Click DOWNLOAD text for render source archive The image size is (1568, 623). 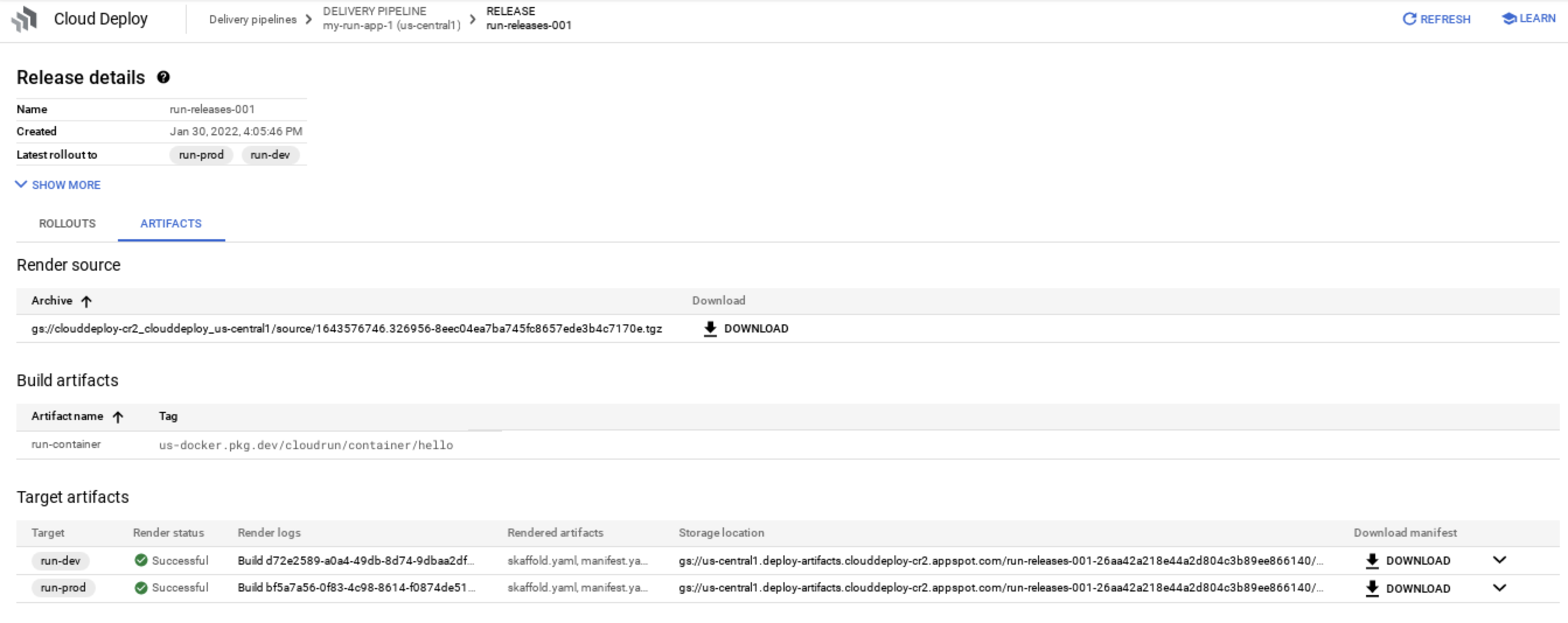756,328
